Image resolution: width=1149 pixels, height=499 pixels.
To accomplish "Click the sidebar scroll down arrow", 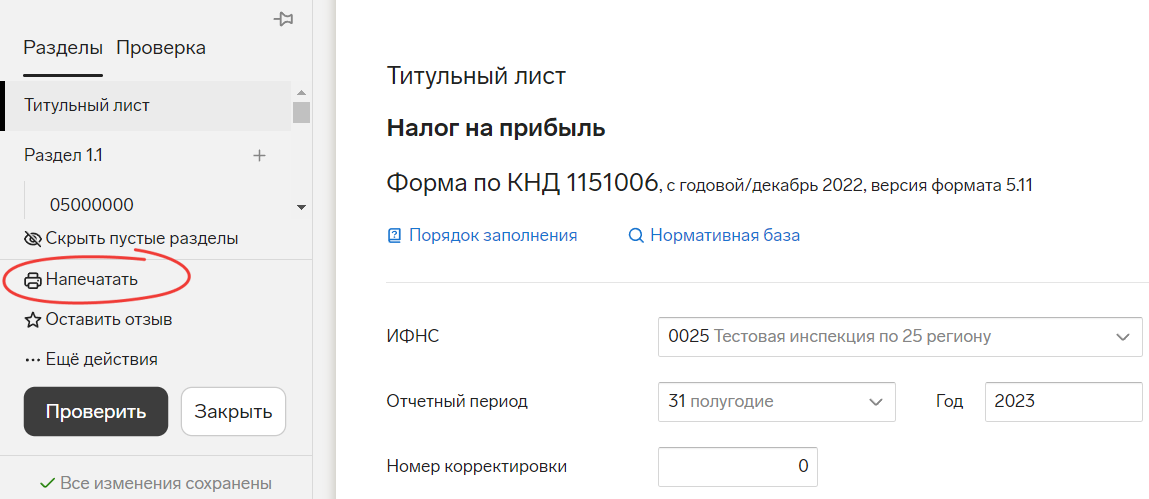I will pyautogui.click(x=300, y=208).
